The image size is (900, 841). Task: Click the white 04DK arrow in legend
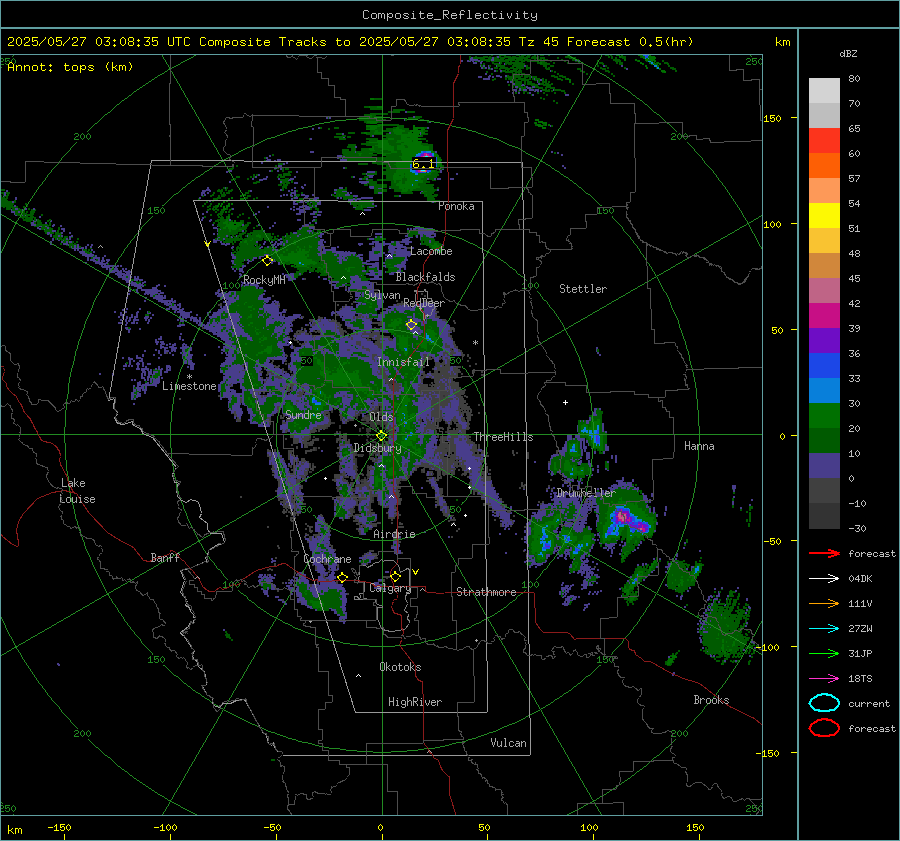824,578
